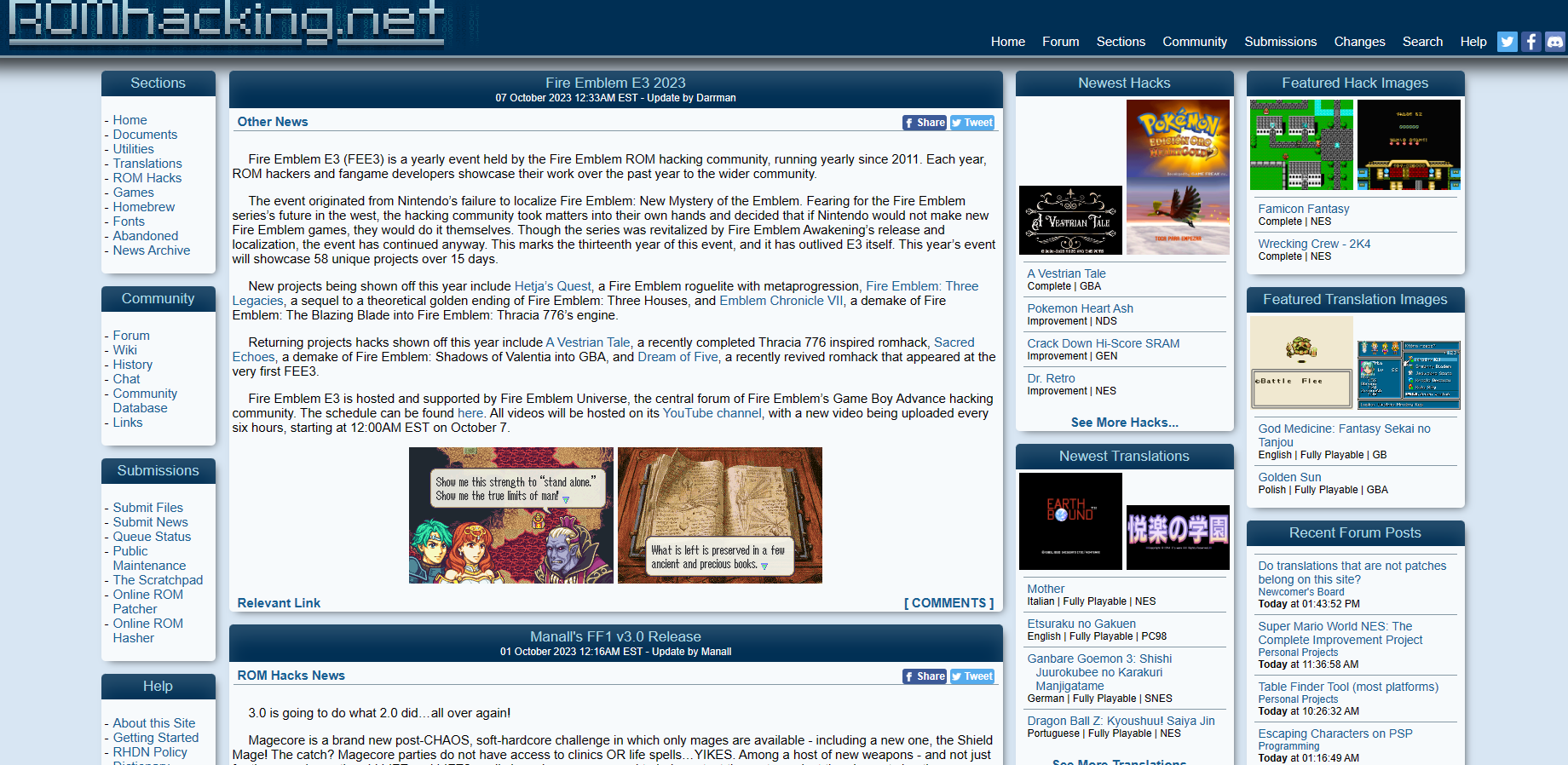Open Documents in the Sections sidebar

(x=145, y=135)
